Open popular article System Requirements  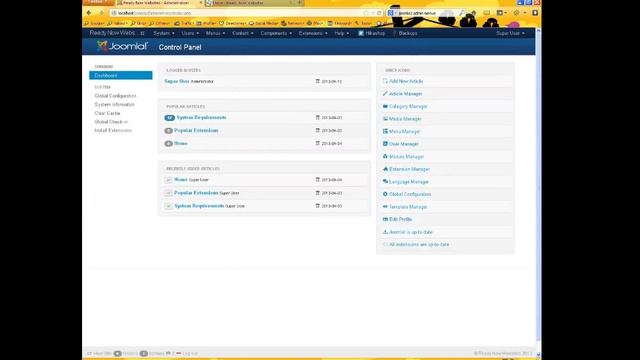(x=201, y=118)
